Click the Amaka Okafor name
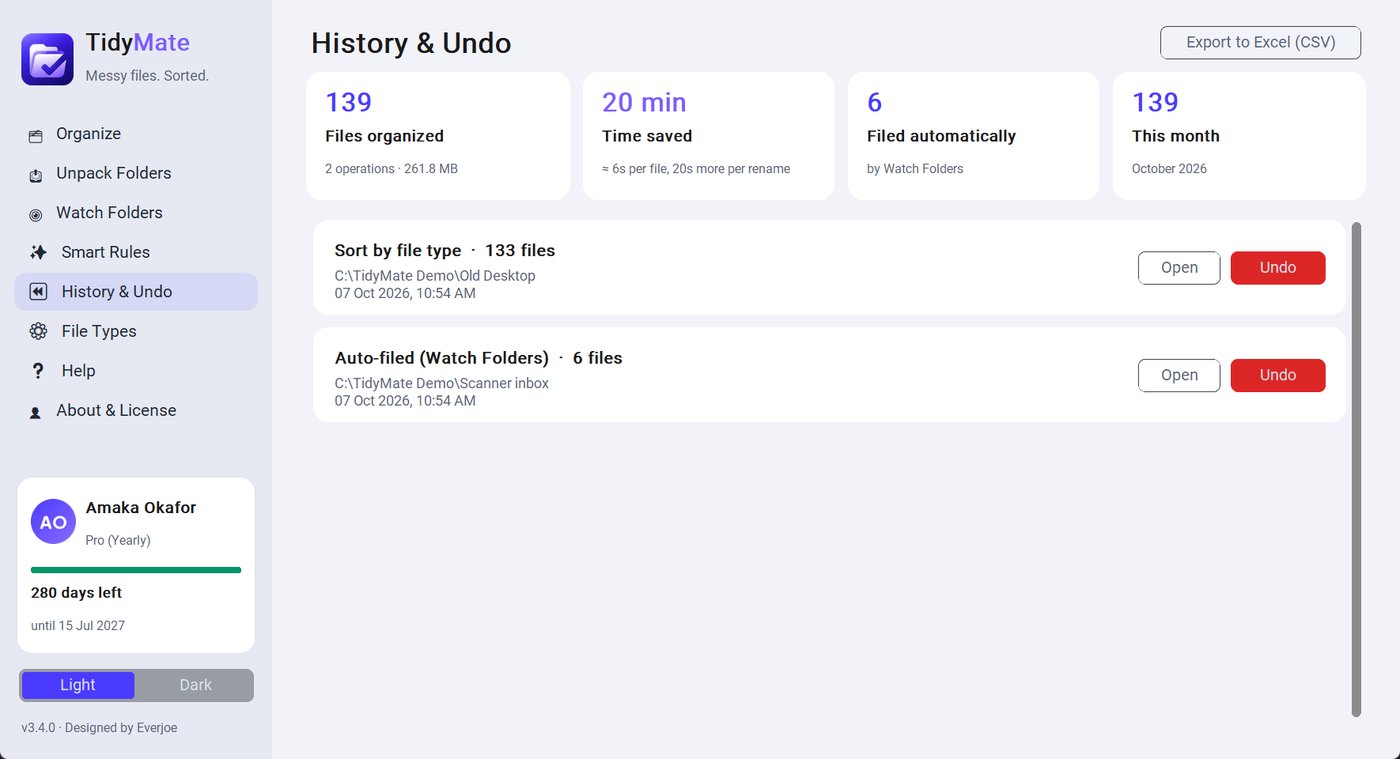1400x759 pixels. click(141, 508)
